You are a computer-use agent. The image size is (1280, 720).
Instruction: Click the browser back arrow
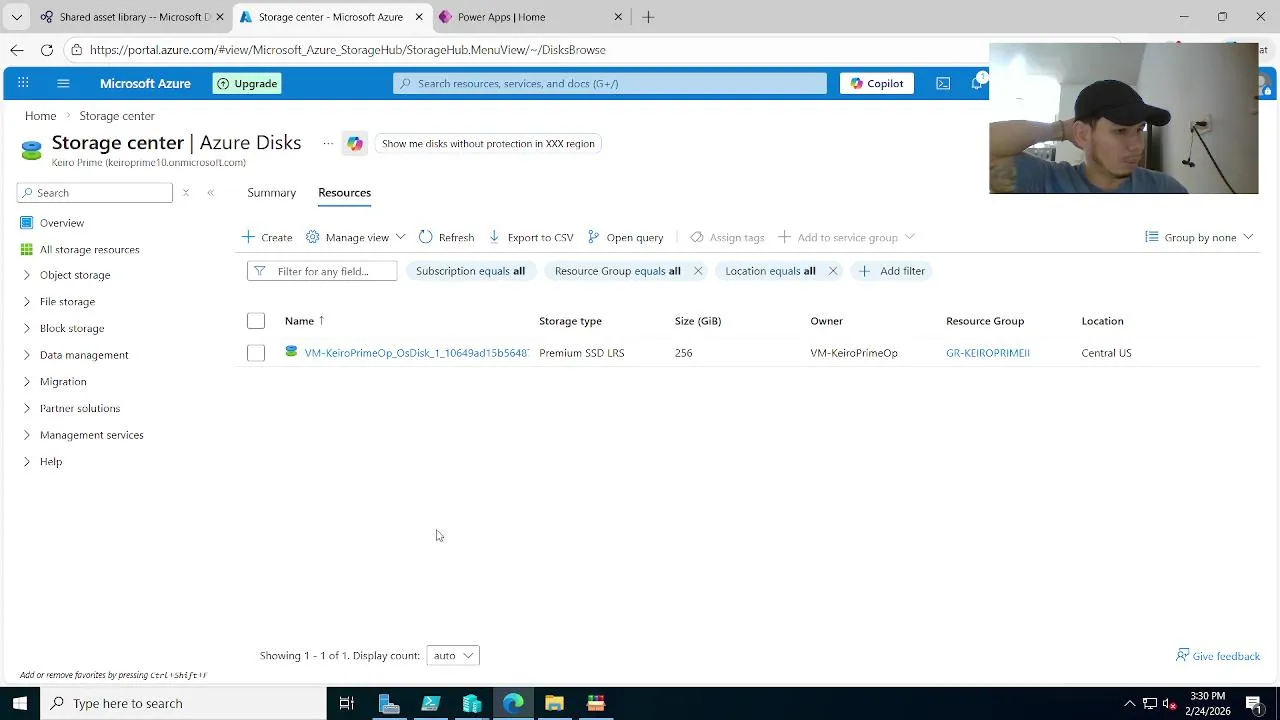17,49
